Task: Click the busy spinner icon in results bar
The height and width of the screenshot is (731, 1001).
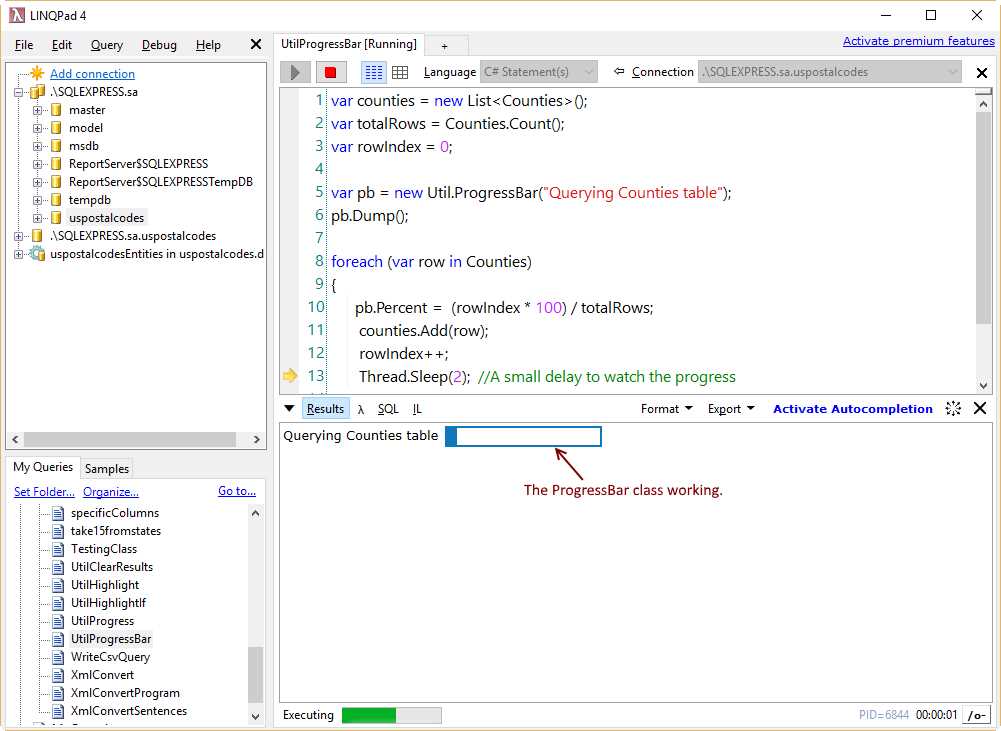Action: [x=953, y=409]
